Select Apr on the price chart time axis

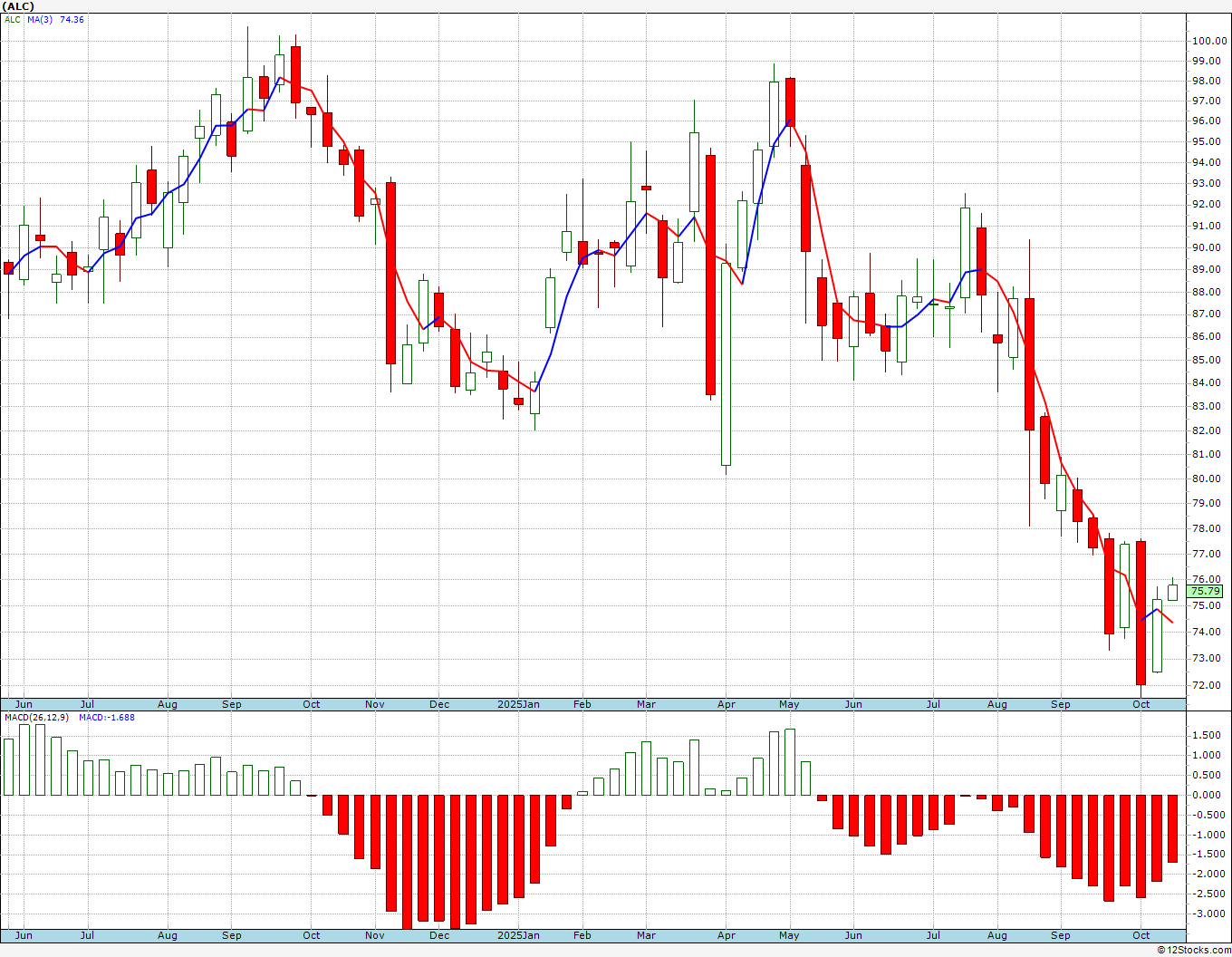(726, 704)
